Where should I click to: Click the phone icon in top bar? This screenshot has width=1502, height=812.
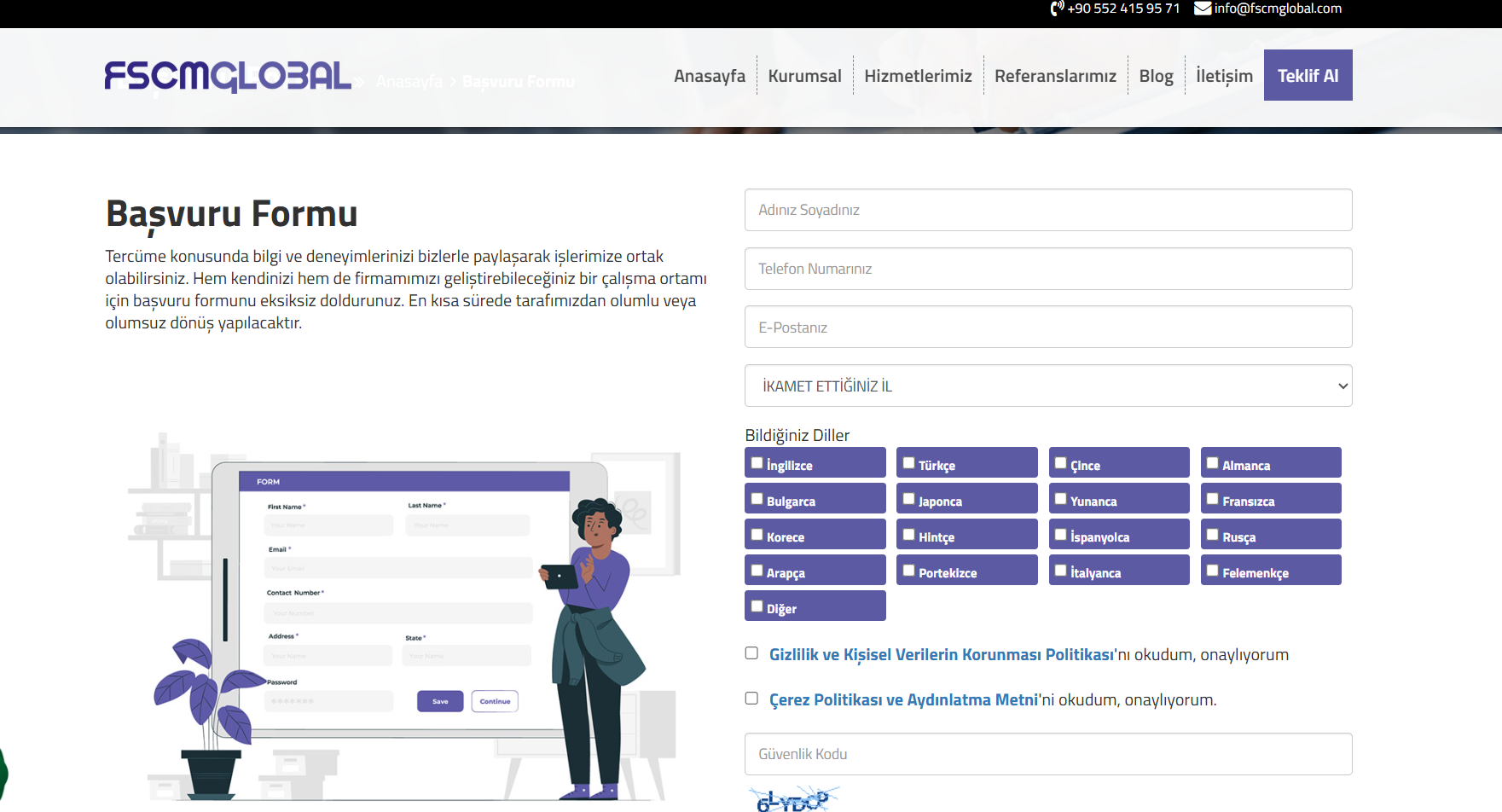(1057, 9)
